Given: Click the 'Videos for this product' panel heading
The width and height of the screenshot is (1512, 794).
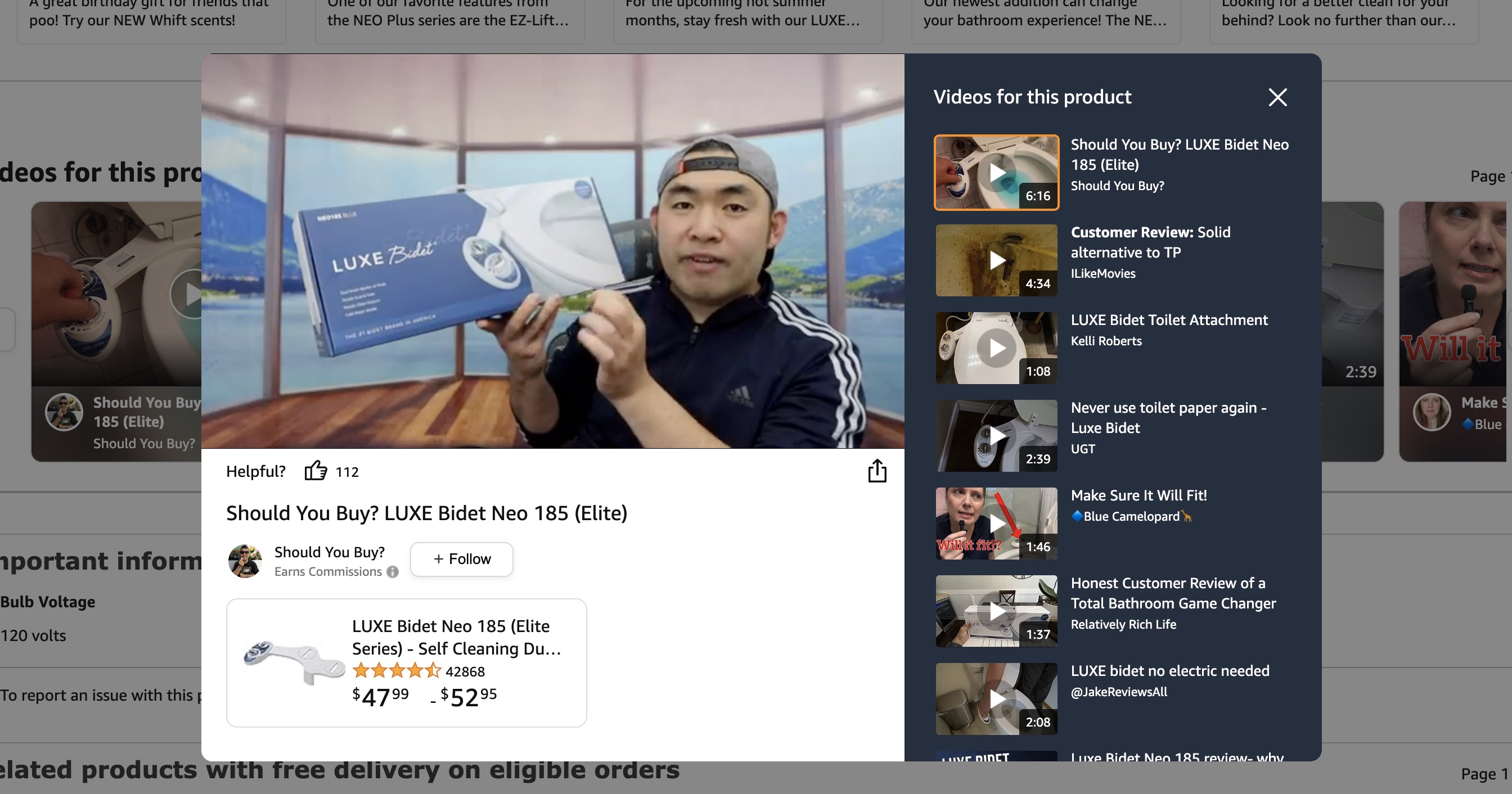Looking at the screenshot, I should 1032,97.
